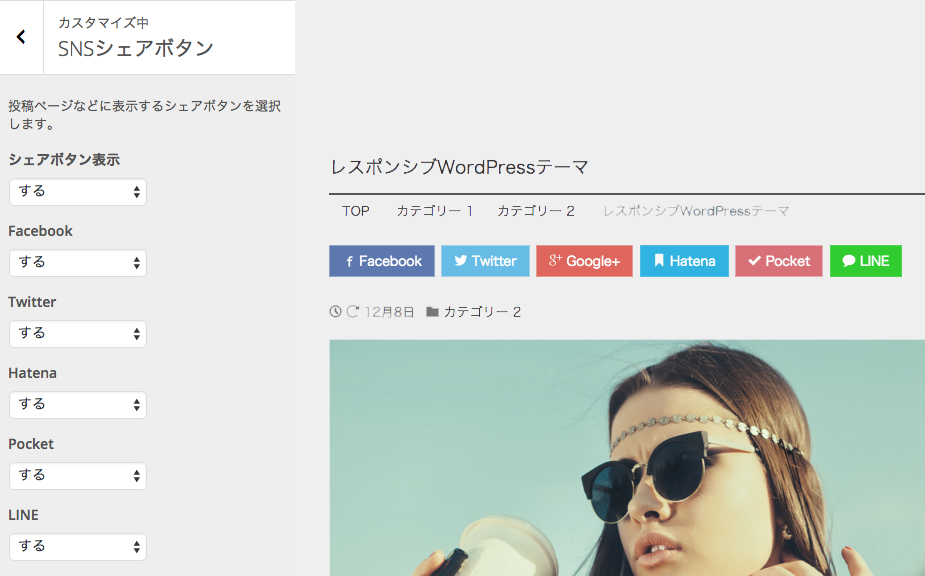Image resolution: width=925 pixels, height=576 pixels.
Task: Click the シェアボタン表示 label
Action: coord(64,160)
